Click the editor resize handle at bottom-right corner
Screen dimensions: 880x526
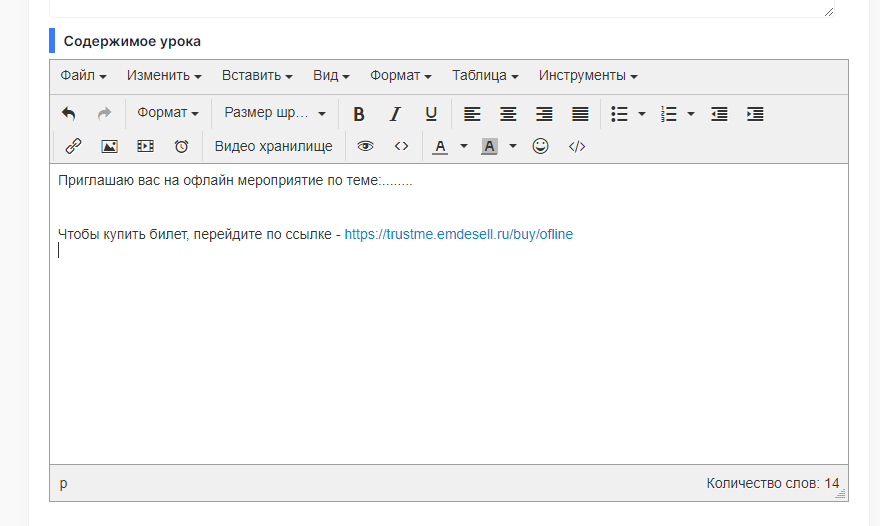(x=841, y=493)
